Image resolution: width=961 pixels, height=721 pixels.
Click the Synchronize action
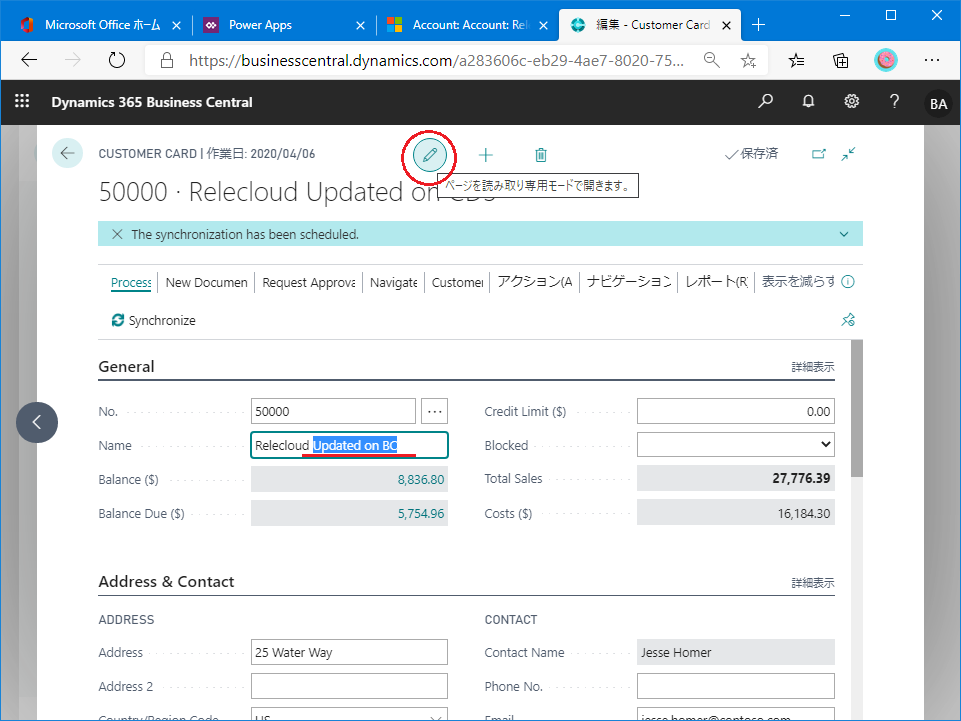(153, 320)
